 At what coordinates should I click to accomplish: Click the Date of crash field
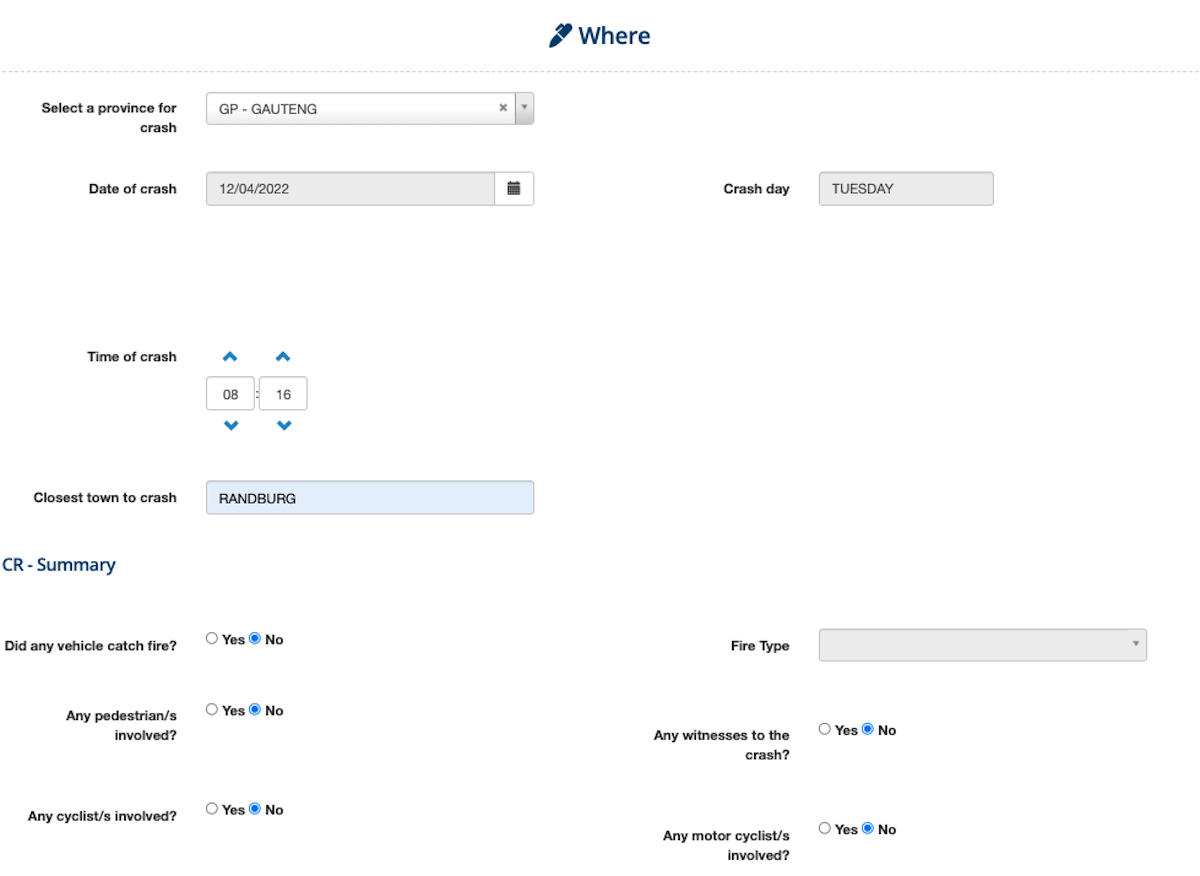[350, 189]
